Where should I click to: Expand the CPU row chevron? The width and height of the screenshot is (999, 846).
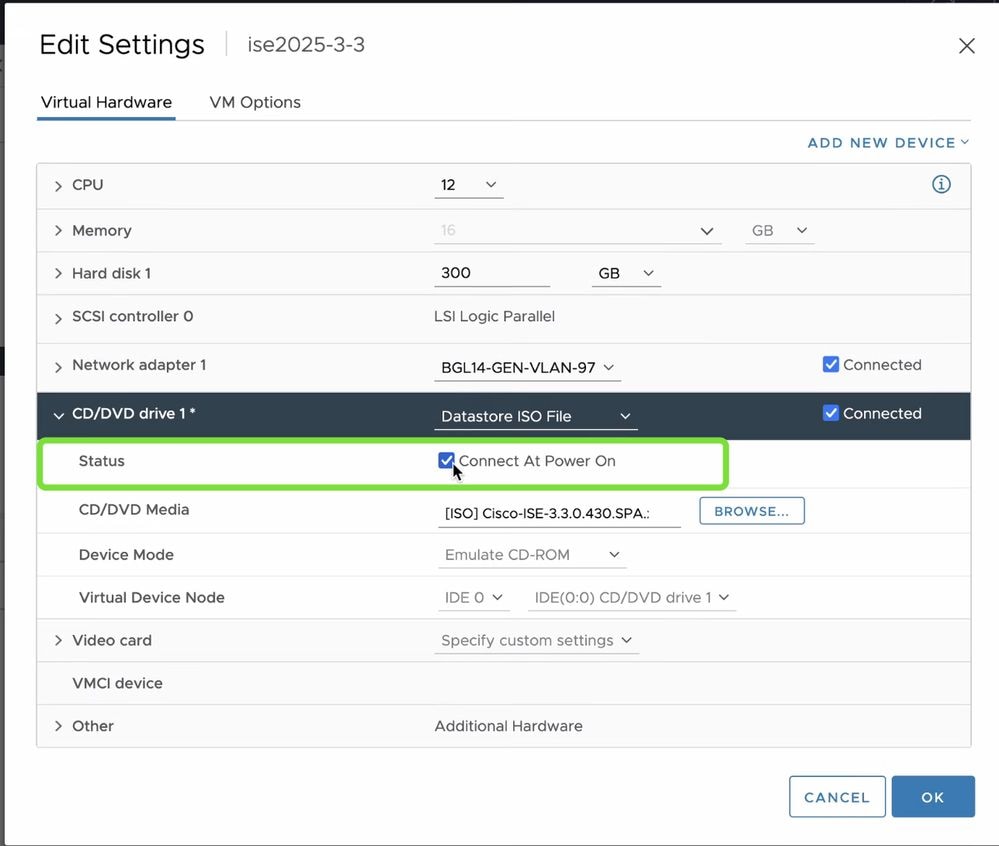(58, 186)
